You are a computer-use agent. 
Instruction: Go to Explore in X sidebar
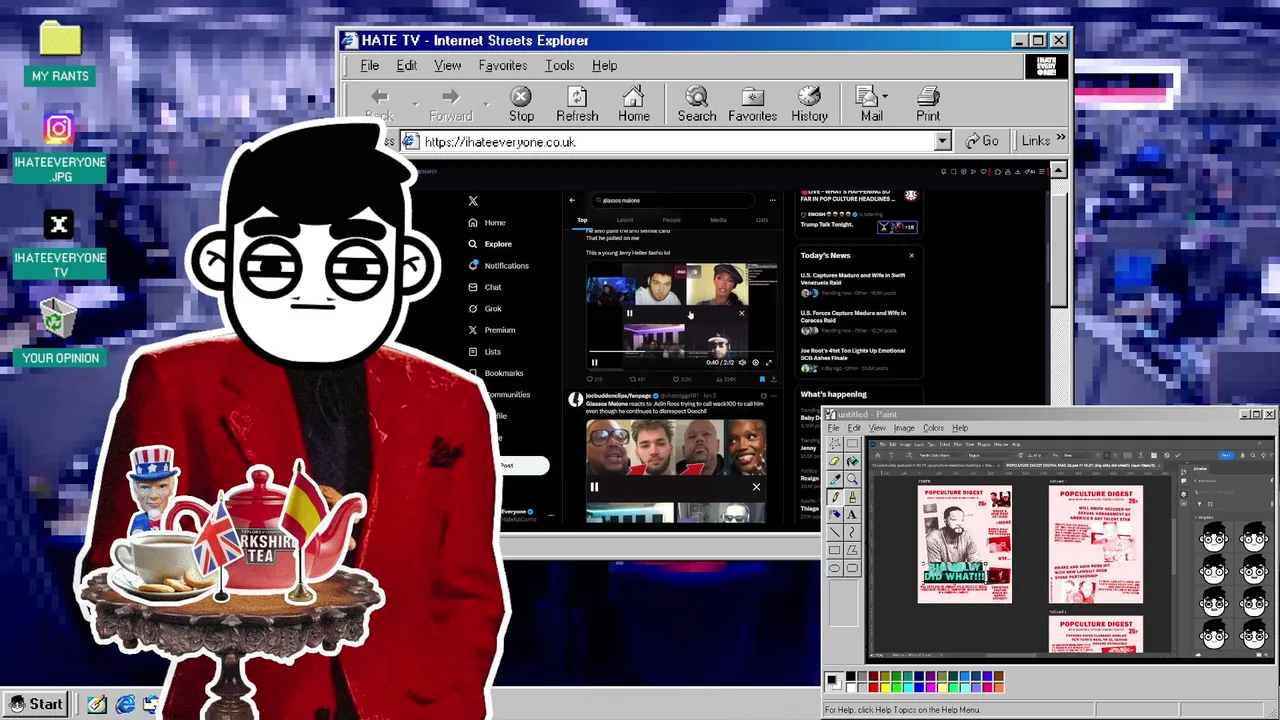click(490, 244)
